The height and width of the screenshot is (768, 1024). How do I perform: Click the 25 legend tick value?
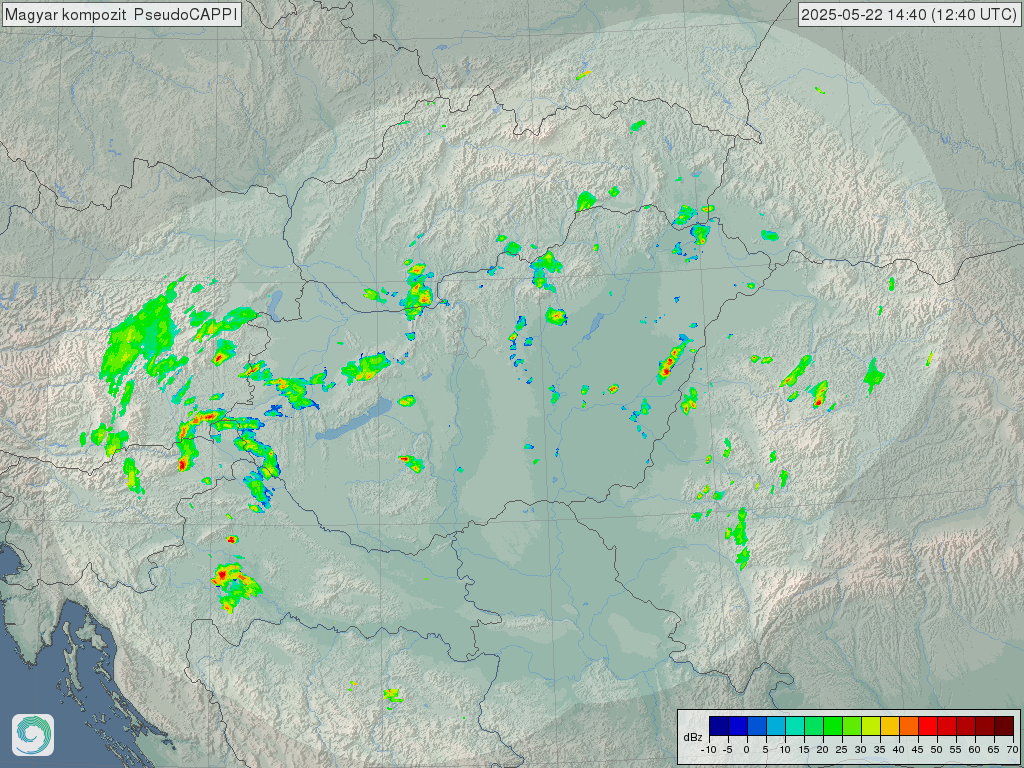tap(841, 750)
